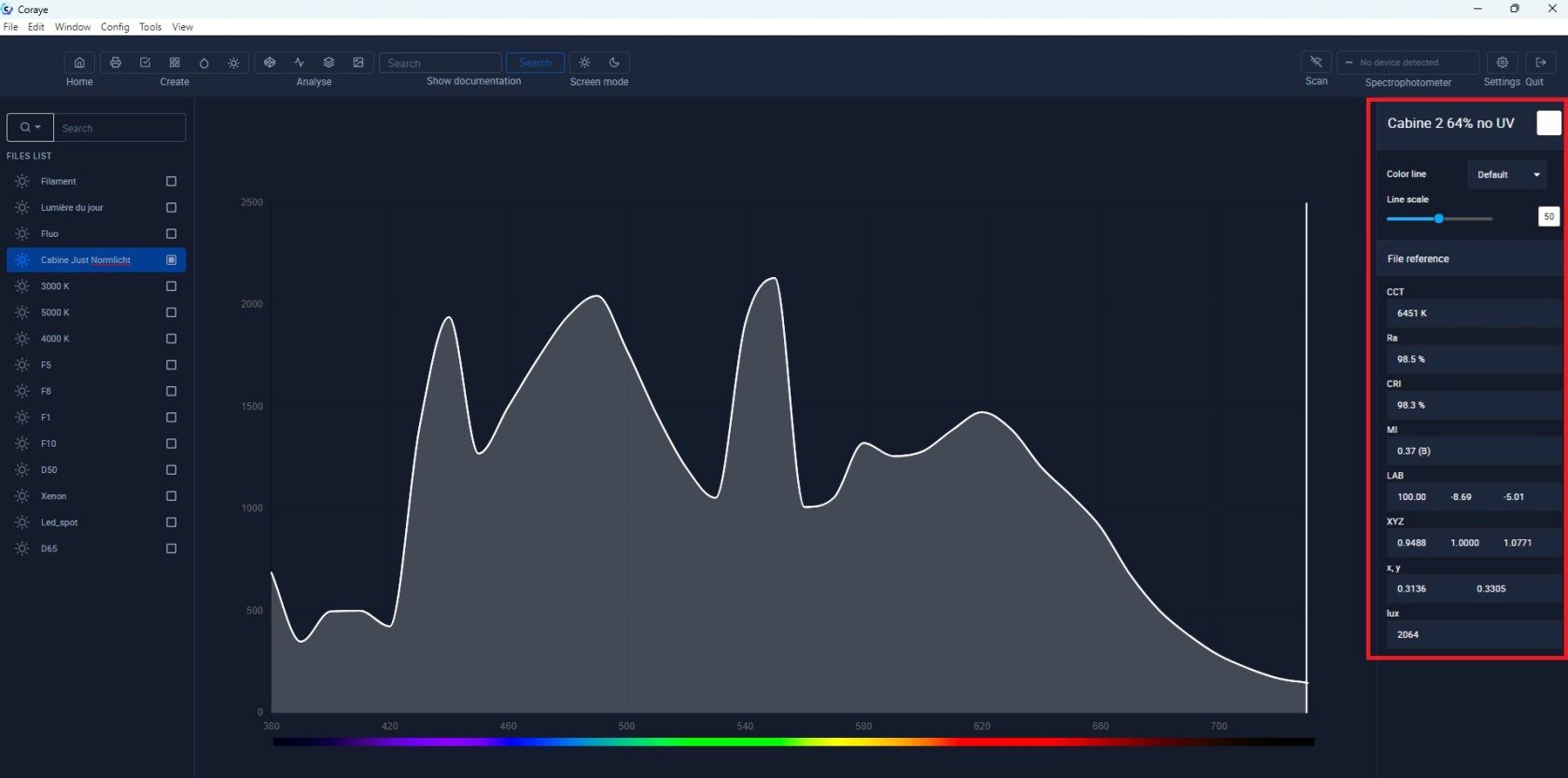1568x778 pixels.
Task: Select the Cabine Just Normlicht file
Action: point(96,259)
